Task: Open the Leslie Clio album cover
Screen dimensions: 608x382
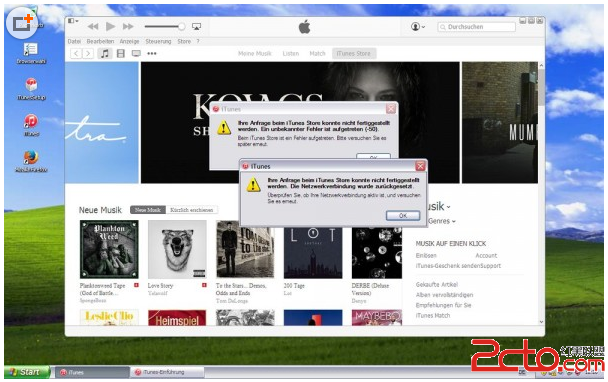Action: [109, 318]
